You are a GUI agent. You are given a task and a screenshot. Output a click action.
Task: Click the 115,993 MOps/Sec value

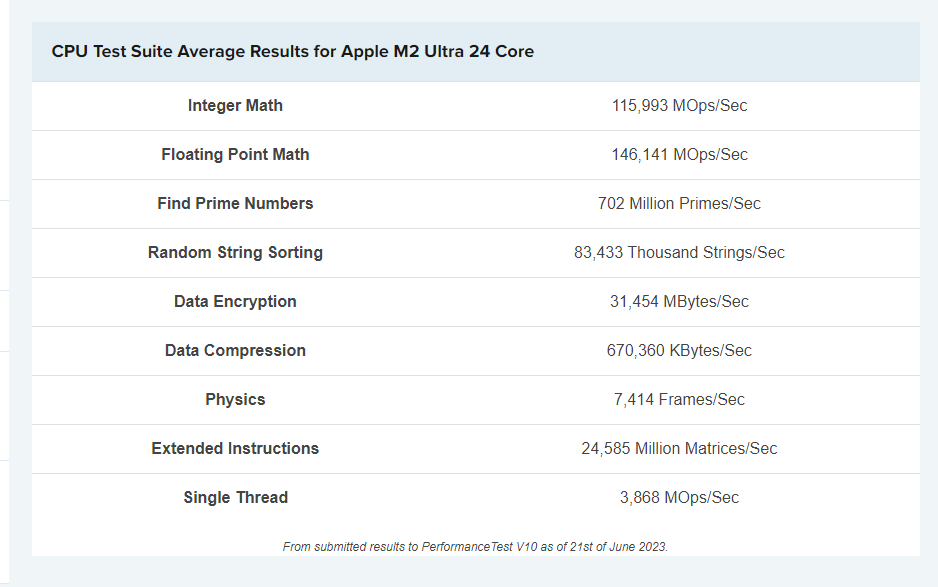[x=679, y=105]
